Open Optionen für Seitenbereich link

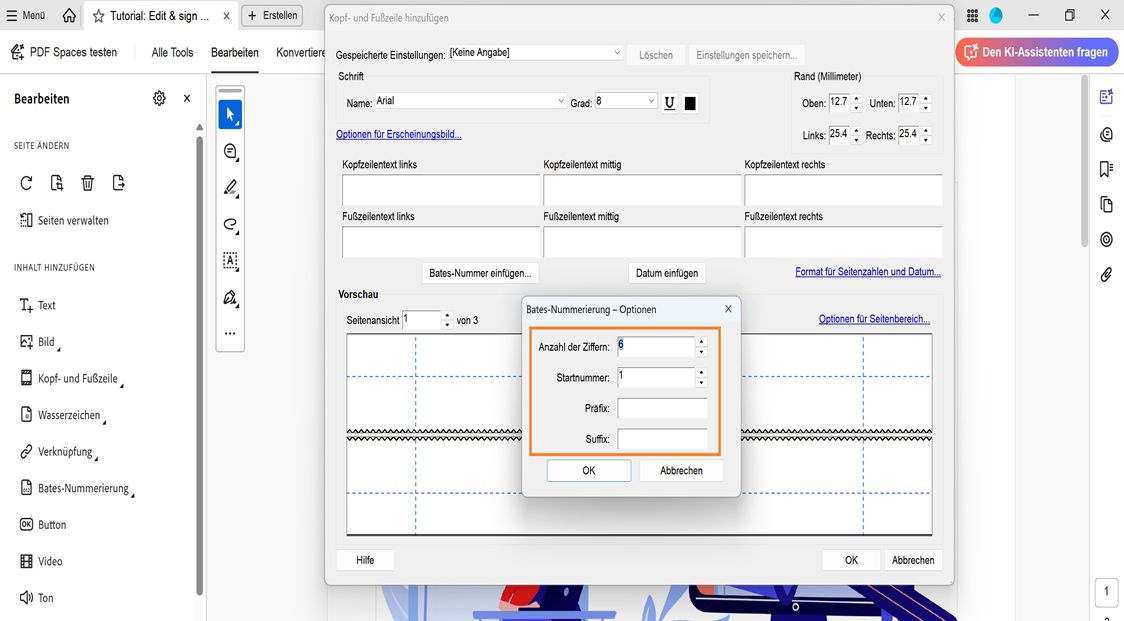click(x=875, y=319)
